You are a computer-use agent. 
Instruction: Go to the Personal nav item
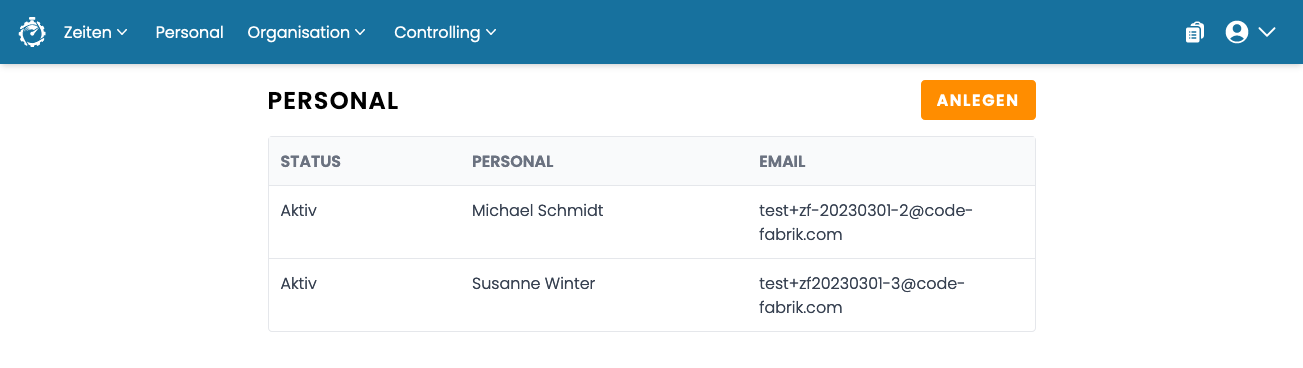coord(189,32)
